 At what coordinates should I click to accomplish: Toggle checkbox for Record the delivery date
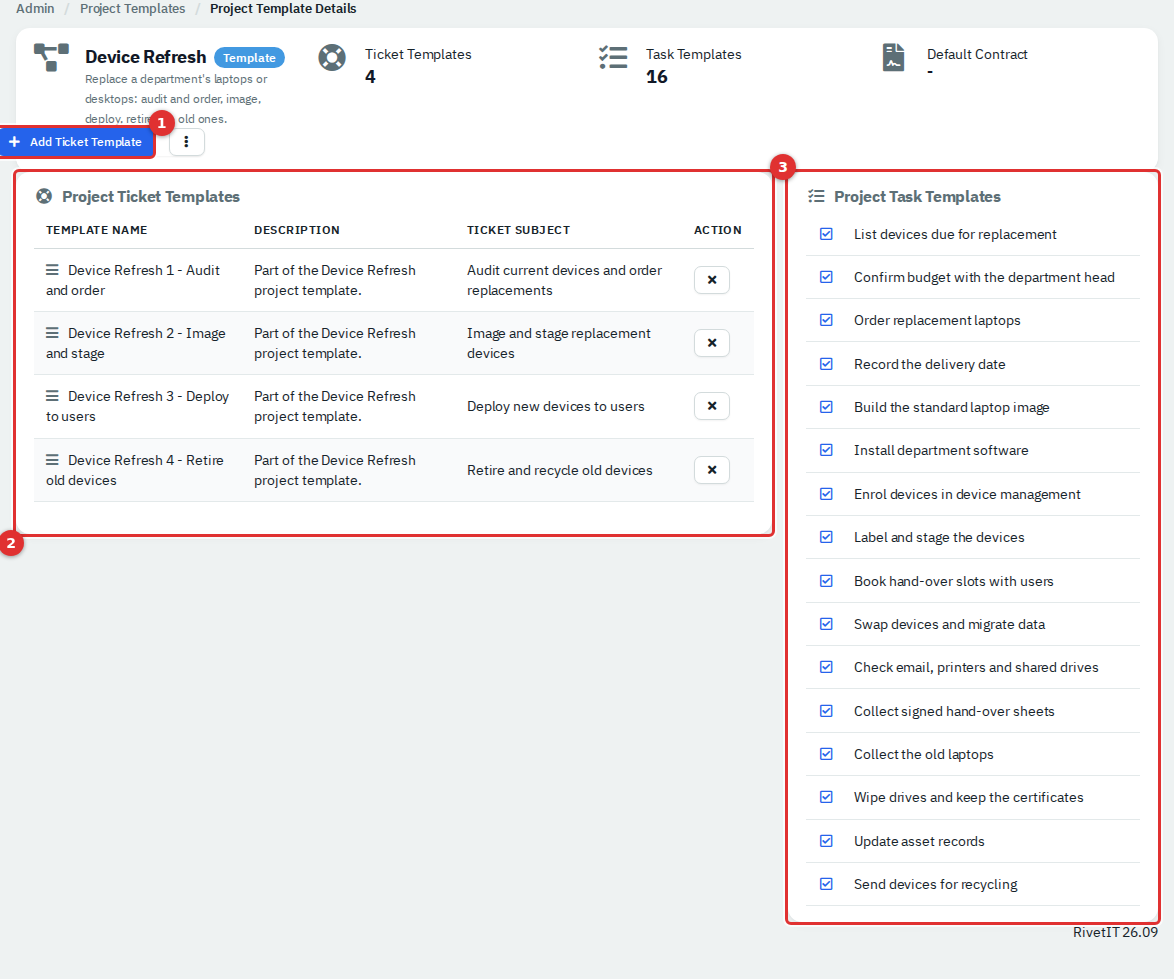tap(827, 364)
